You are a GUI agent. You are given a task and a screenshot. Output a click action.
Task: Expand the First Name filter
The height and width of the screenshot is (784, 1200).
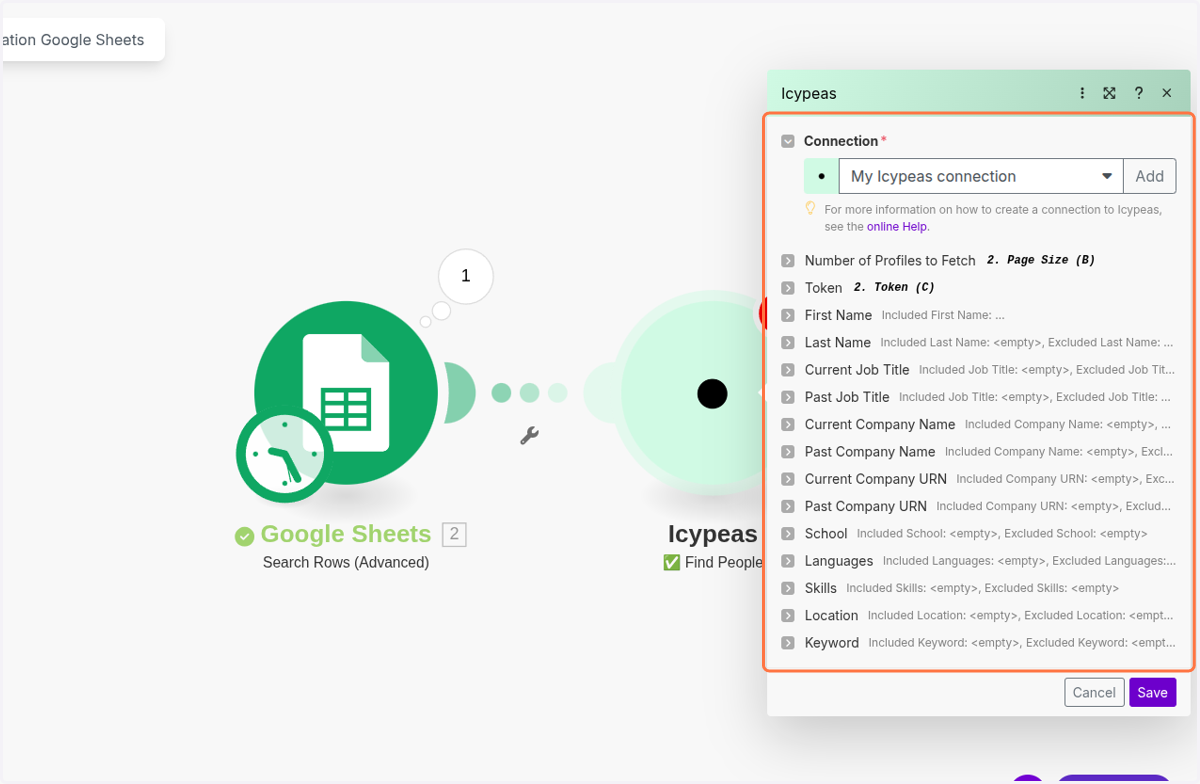[x=788, y=315]
